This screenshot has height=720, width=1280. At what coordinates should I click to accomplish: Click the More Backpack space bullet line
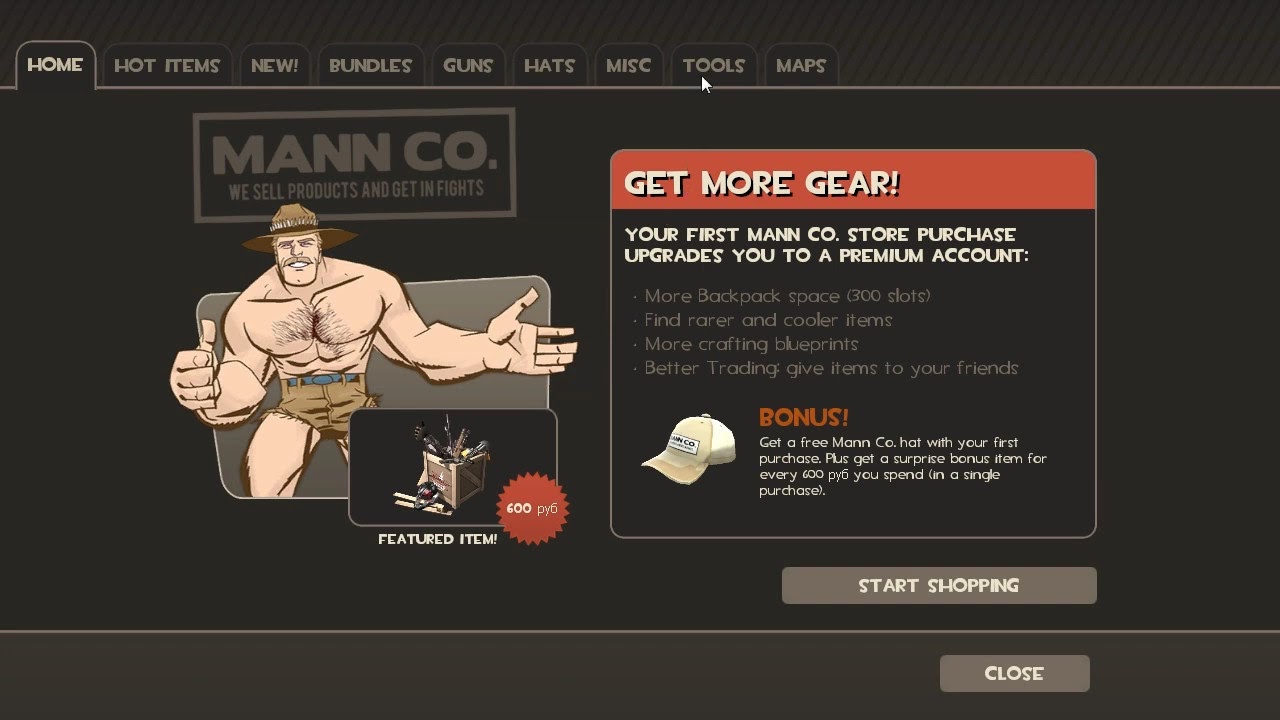click(787, 296)
